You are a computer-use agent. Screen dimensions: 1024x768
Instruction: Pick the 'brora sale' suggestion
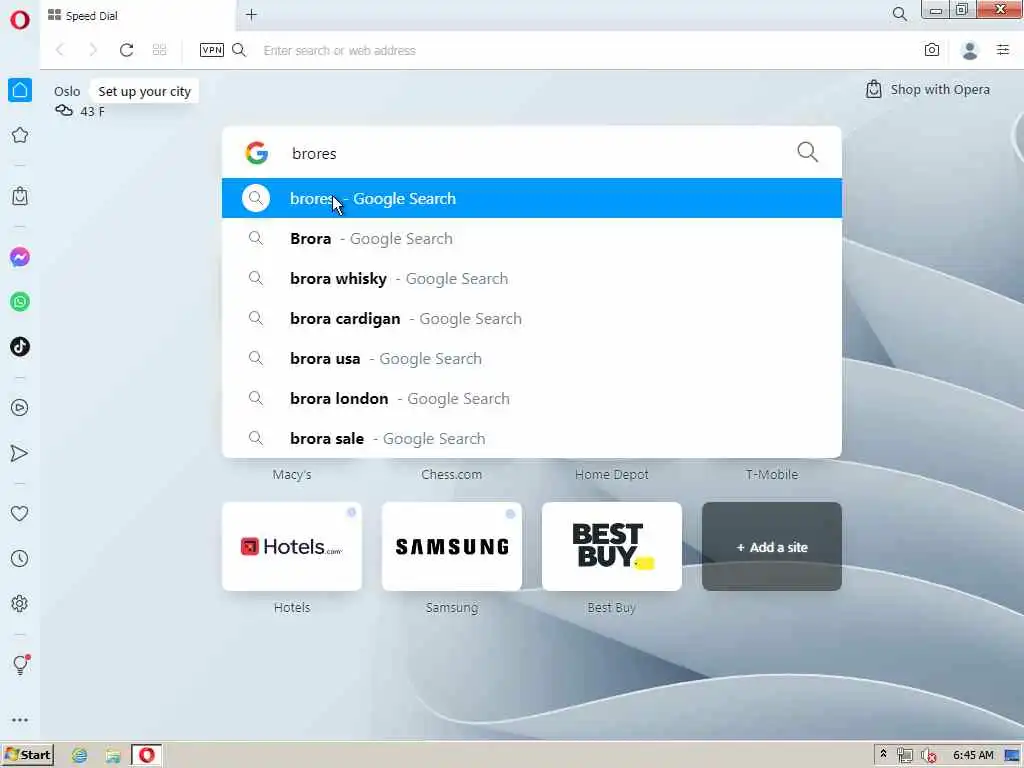(532, 438)
